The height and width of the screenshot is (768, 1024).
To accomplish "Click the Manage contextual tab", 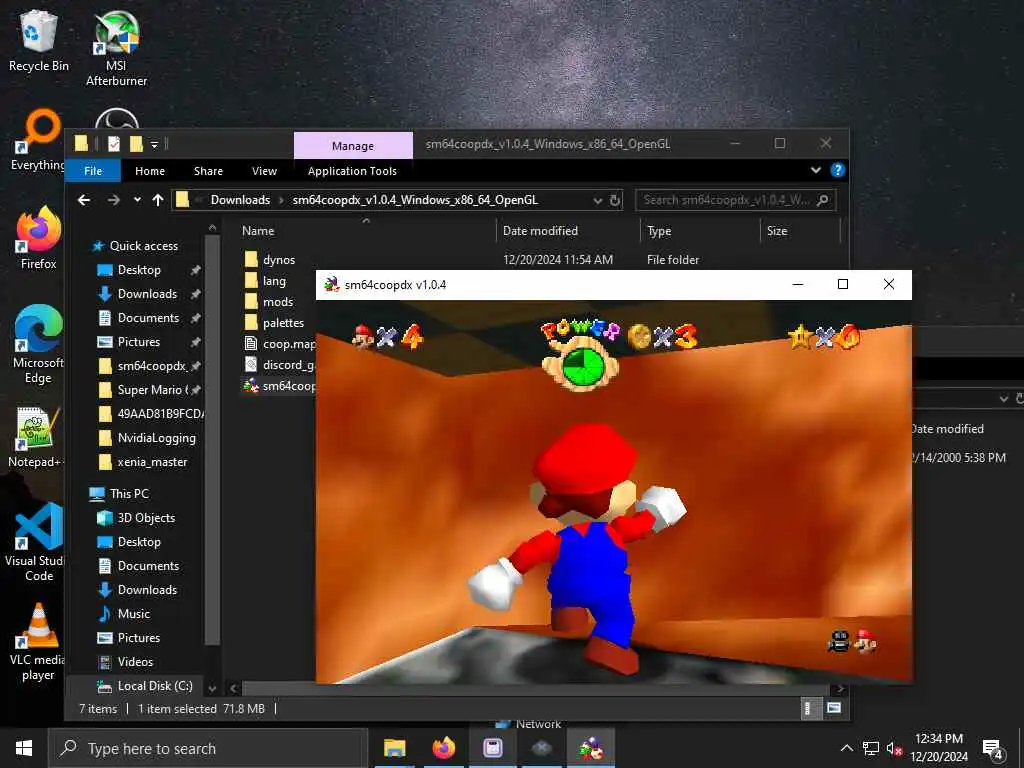I will [353, 146].
